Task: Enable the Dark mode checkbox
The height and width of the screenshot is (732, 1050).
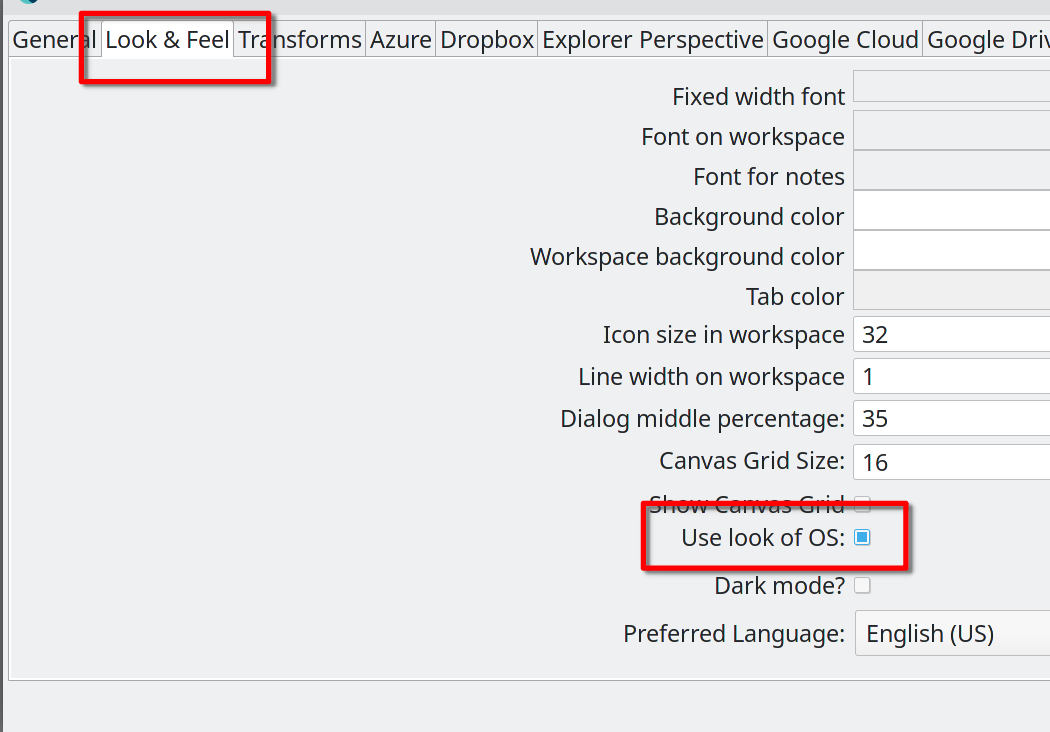Action: click(862, 585)
